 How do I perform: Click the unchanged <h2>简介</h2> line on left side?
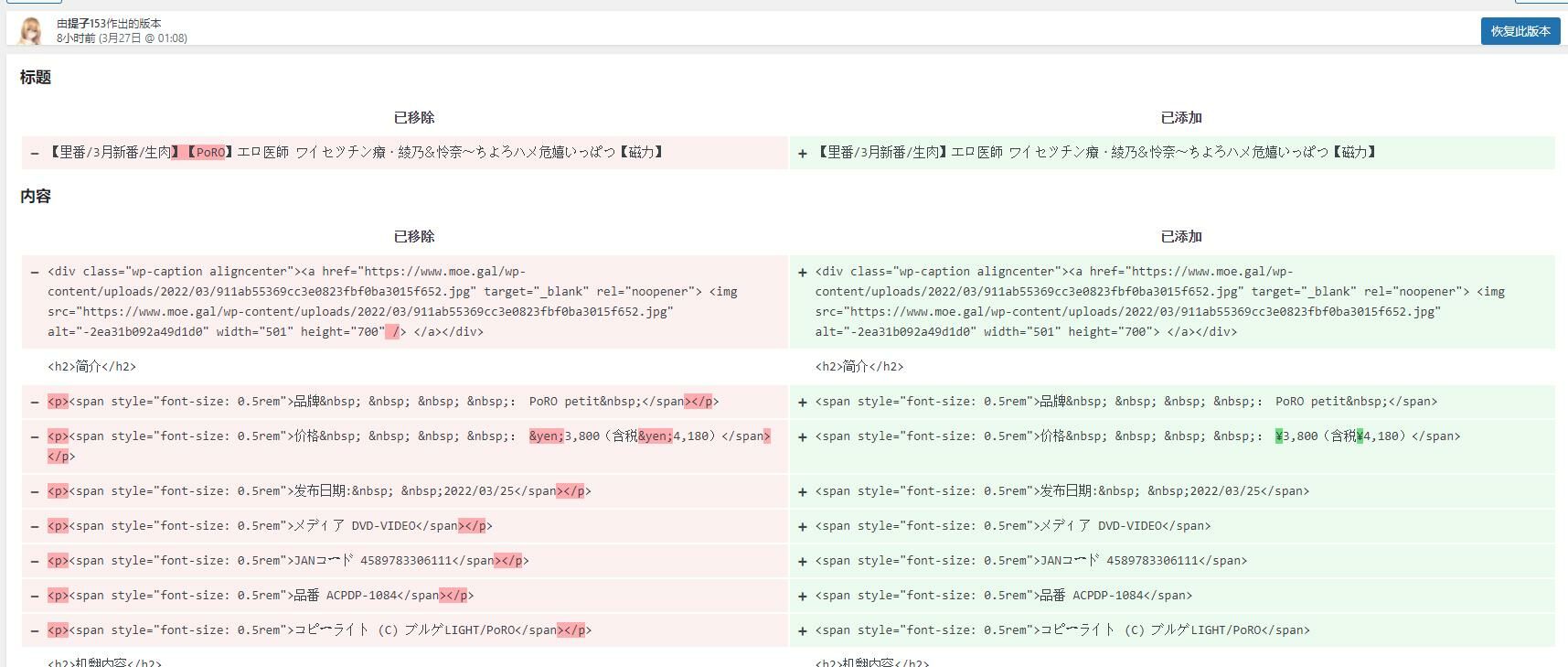tap(91, 367)
